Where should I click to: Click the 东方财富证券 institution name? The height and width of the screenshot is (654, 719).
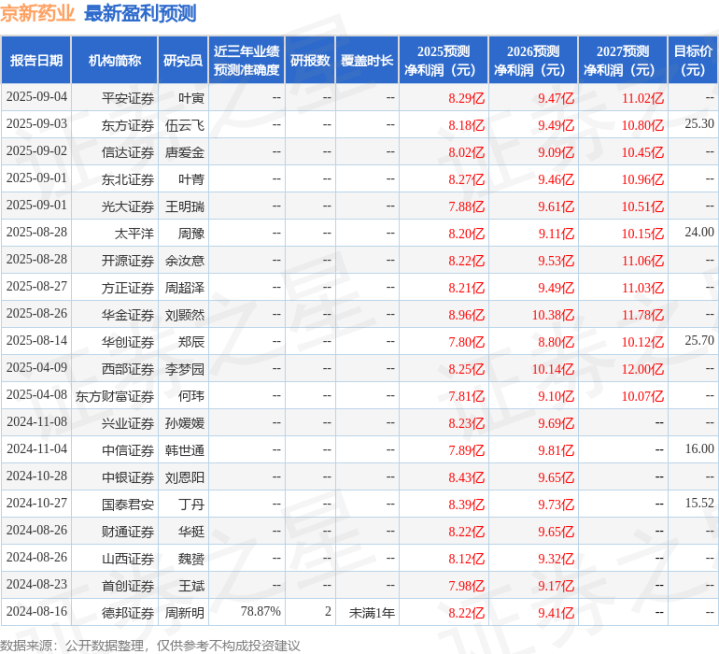[114, 395]
